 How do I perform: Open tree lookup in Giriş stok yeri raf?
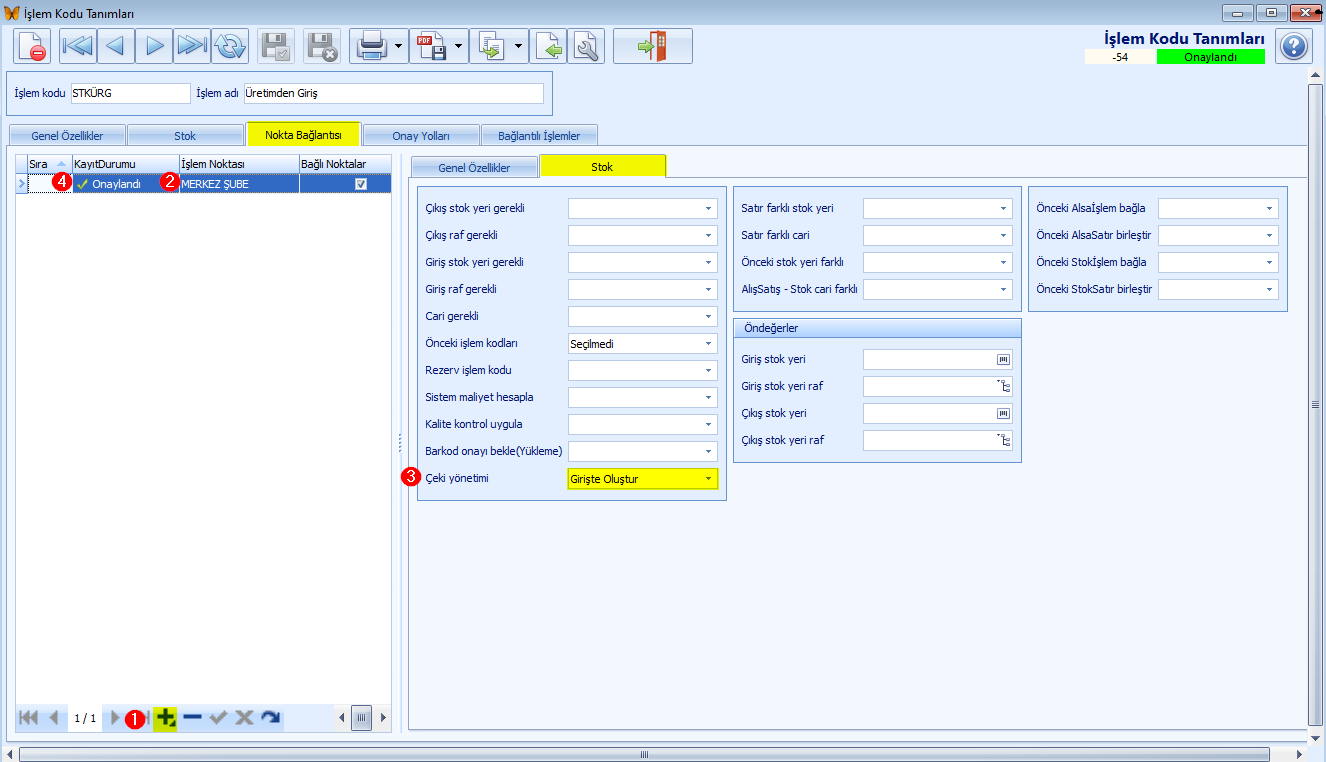pyautogui.click(x=1003, y=386)
